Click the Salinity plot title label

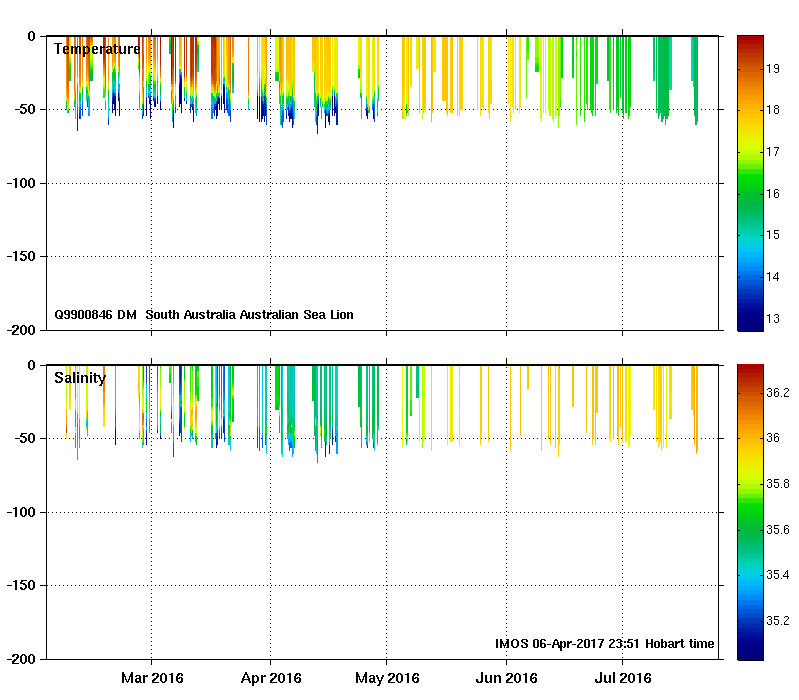79,378
